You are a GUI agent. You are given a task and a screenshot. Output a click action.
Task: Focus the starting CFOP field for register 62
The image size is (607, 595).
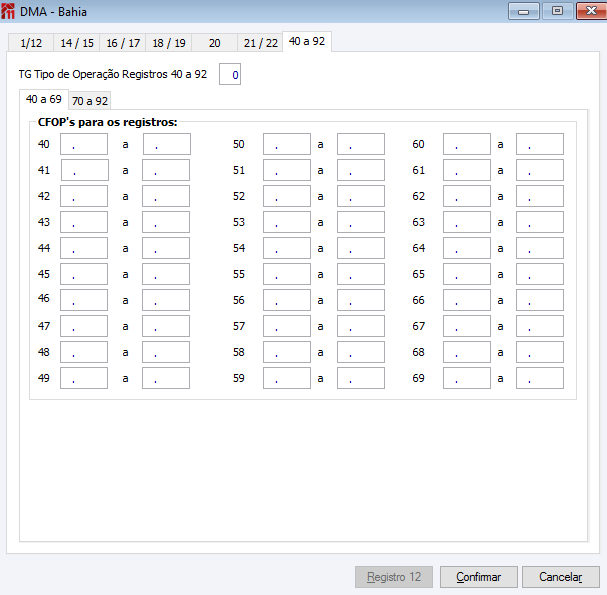point(467,196)
